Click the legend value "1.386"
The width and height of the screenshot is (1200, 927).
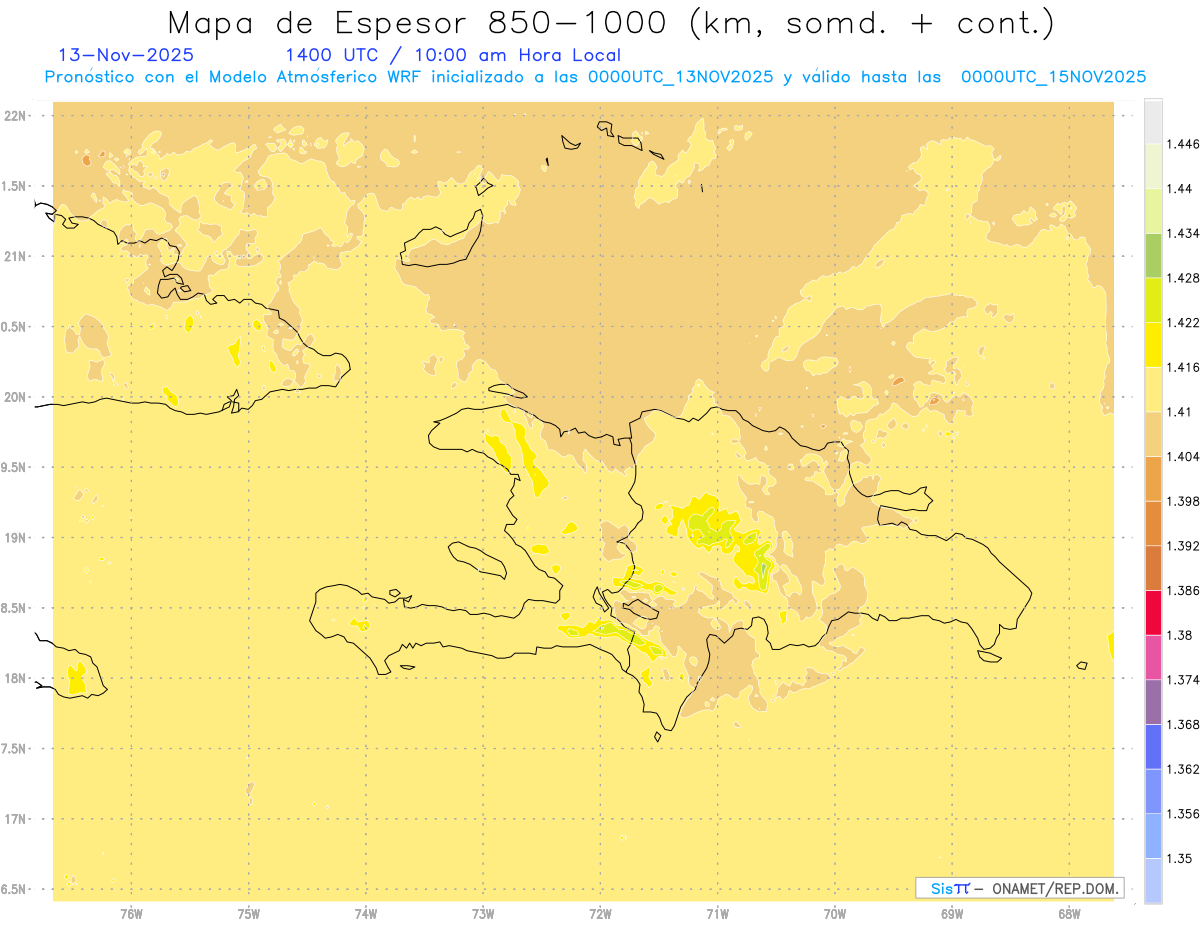pos(1183,591)
